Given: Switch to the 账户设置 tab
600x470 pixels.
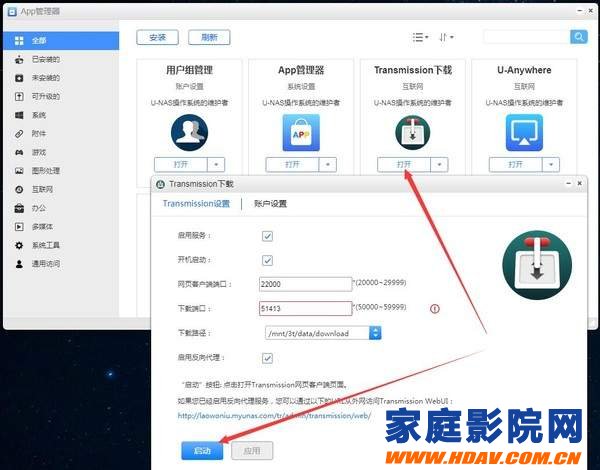Looking at the screenshot, I should pos(270,204).
